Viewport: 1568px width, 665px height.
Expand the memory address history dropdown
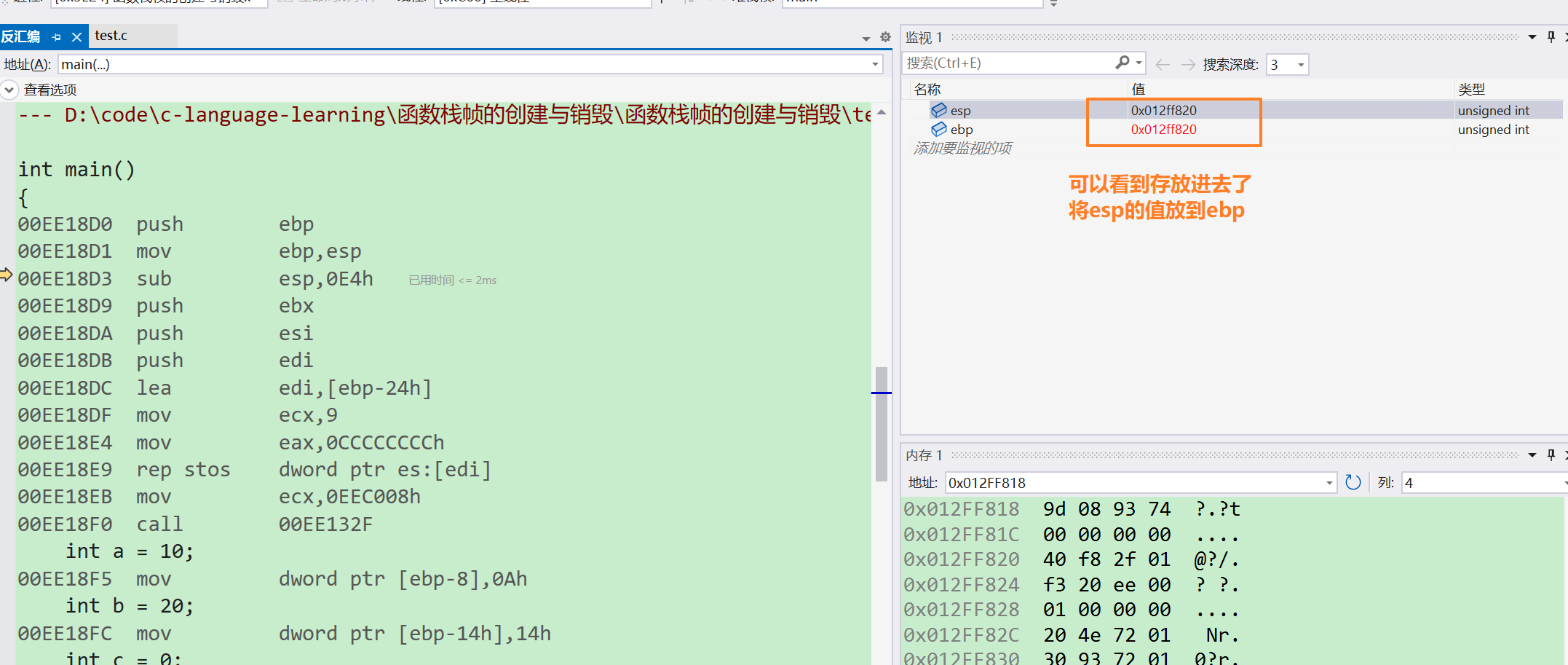(1329, 483)
